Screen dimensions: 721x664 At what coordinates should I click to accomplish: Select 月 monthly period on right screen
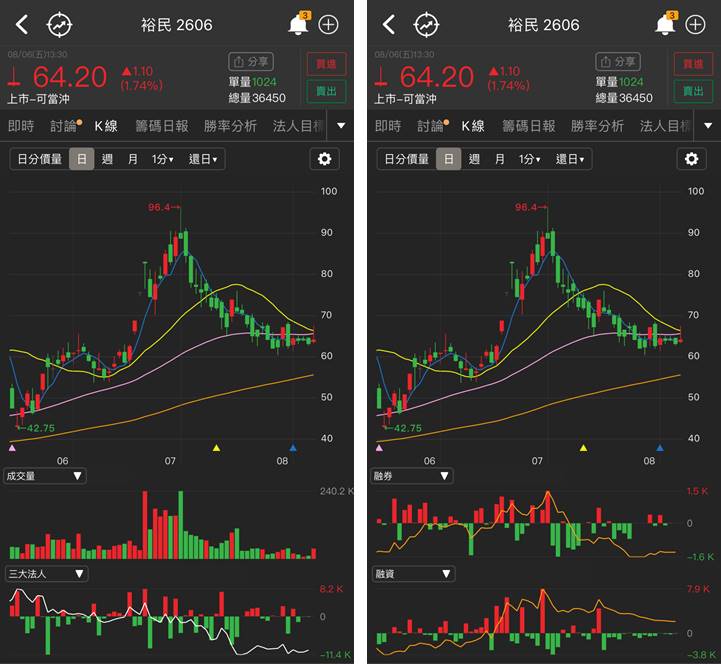pos(500,159)
